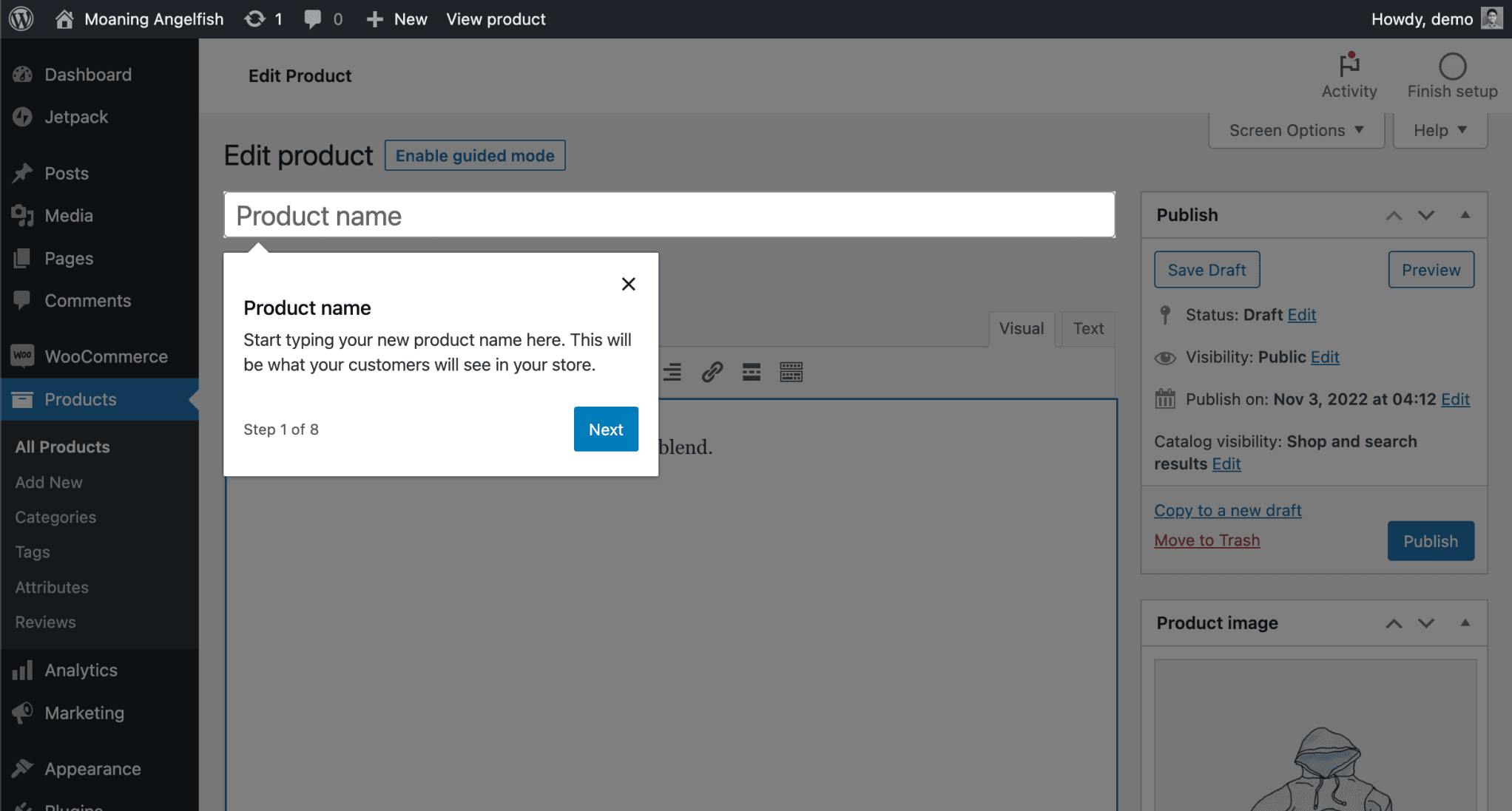Enable guided mode

point(474,155)
